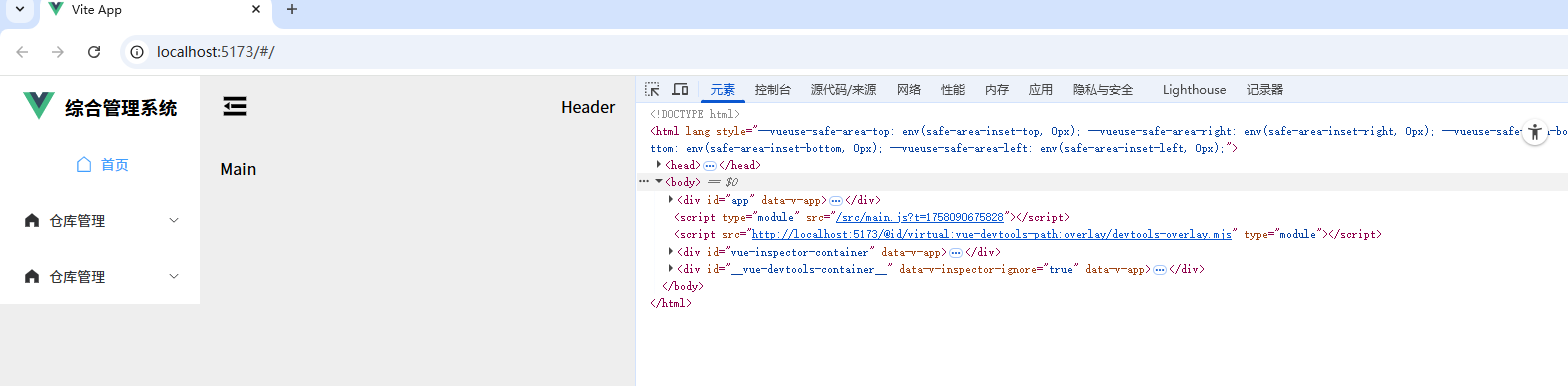Viewport: 1568px width, 386px height.
Task: Expand the vue-inspector-container div node
Action: coord(671,252)
